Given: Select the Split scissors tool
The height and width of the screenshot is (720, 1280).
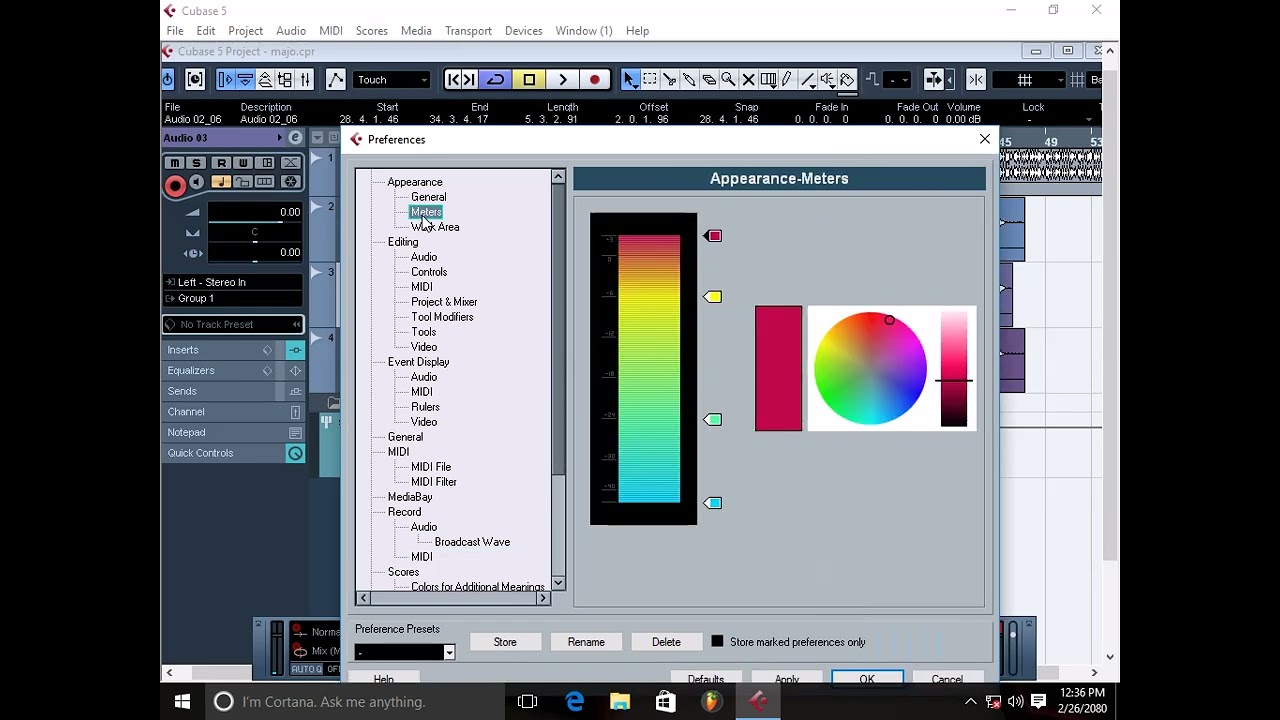Looking at the screenshot, I should coord(669,80).
